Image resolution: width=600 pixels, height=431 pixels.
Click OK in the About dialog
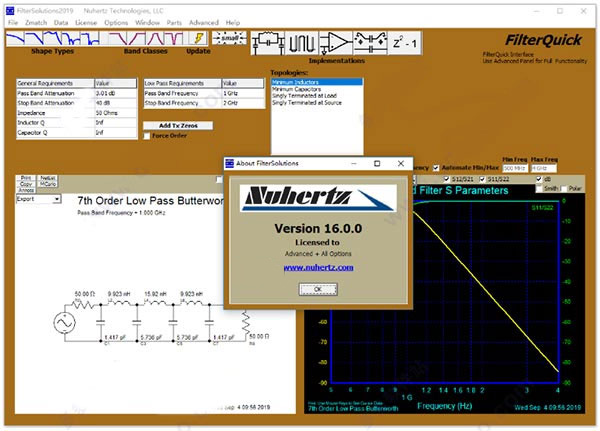[x=318, y=289]
